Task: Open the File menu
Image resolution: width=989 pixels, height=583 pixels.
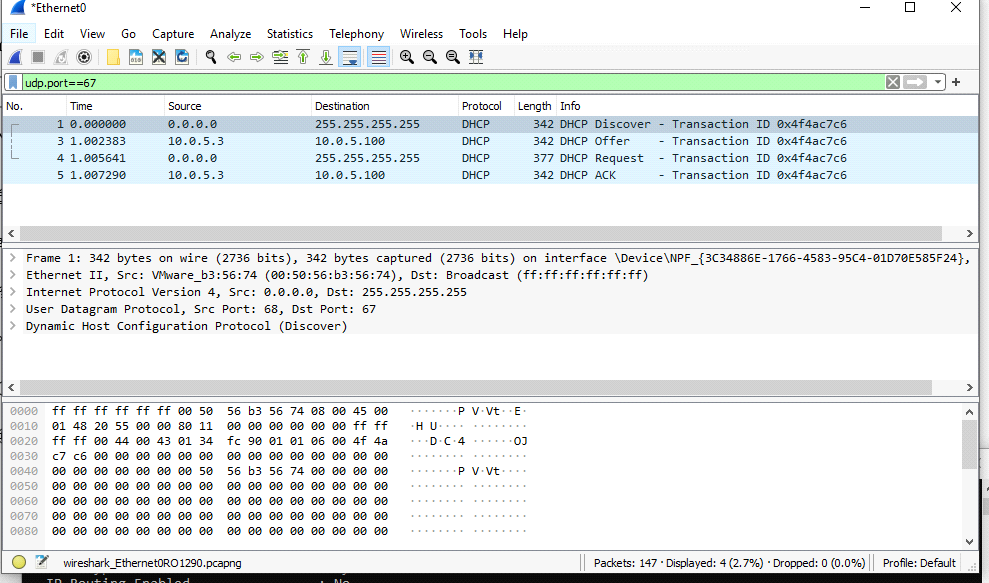Action: [x=19, y=34]
